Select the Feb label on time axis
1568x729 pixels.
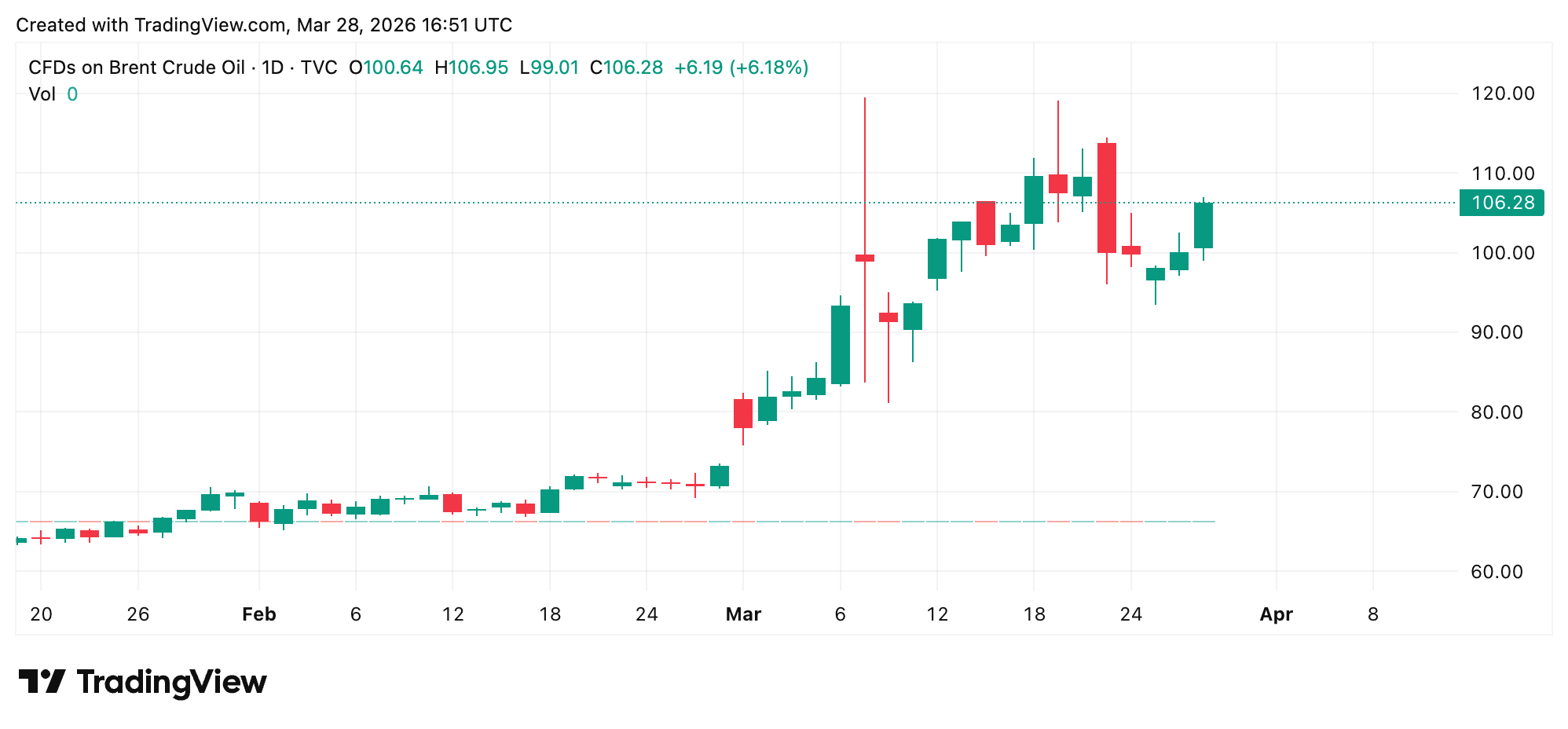pos(259,614)
